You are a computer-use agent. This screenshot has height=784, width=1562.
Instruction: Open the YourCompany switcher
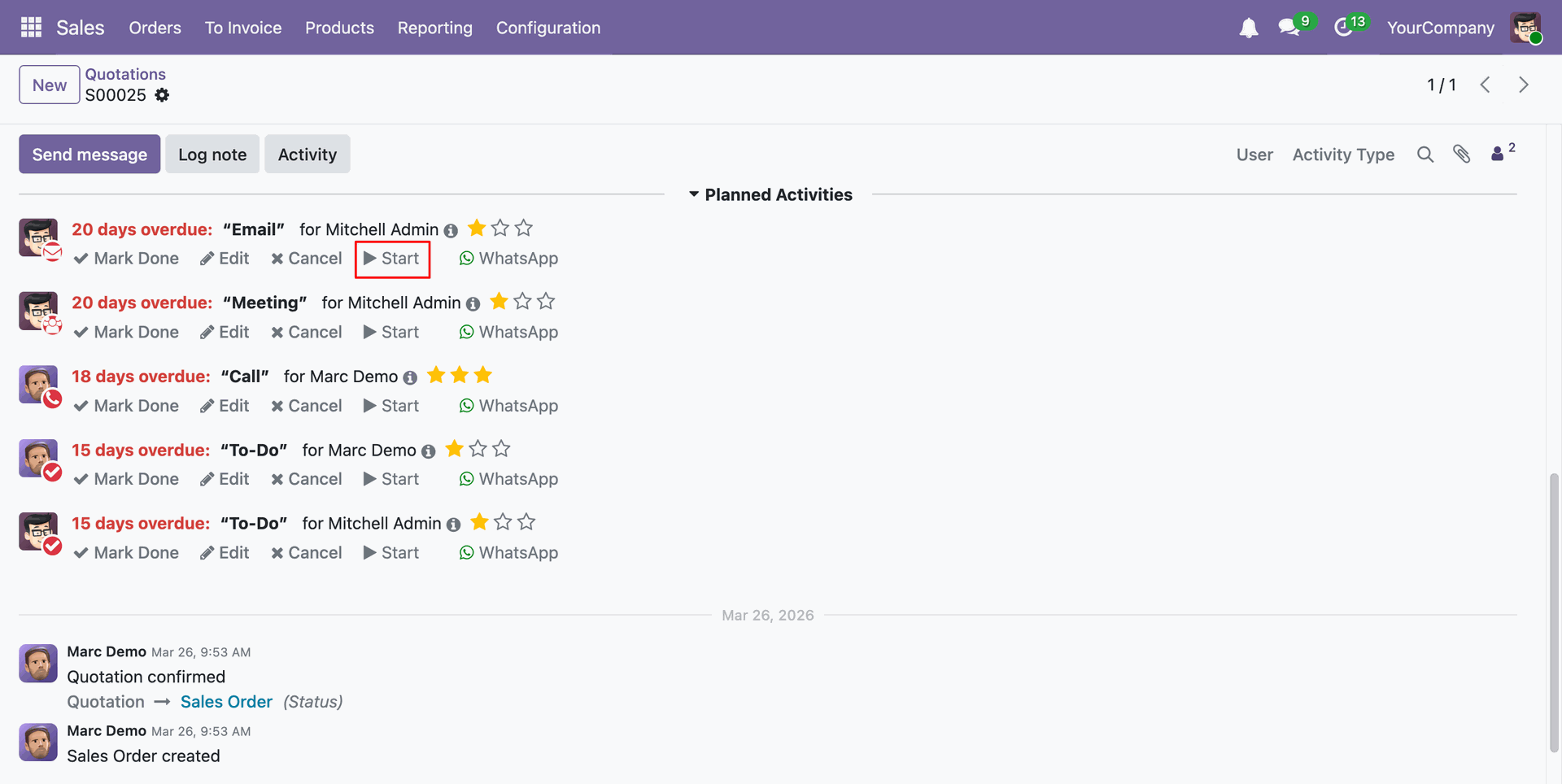[x=1440, y=28]
